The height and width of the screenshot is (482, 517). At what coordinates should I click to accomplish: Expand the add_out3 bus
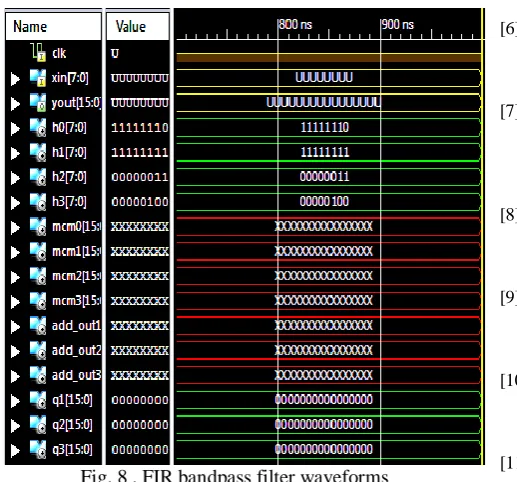click(15, 376)
